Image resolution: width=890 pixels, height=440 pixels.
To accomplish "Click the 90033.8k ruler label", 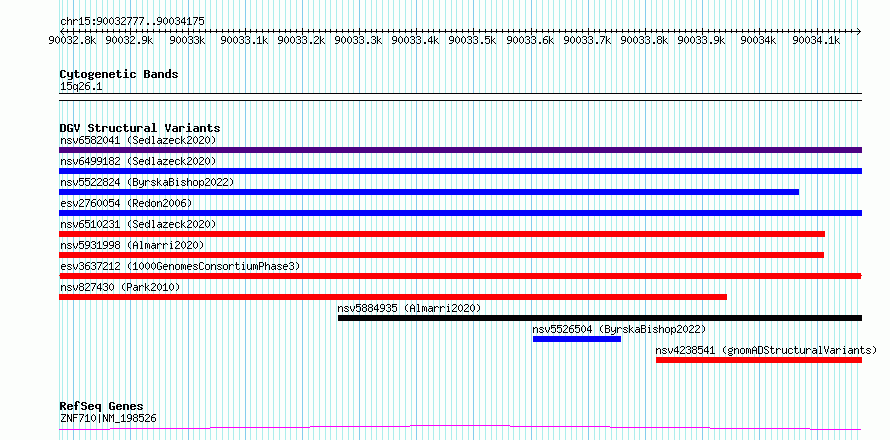I will point(645,40).
